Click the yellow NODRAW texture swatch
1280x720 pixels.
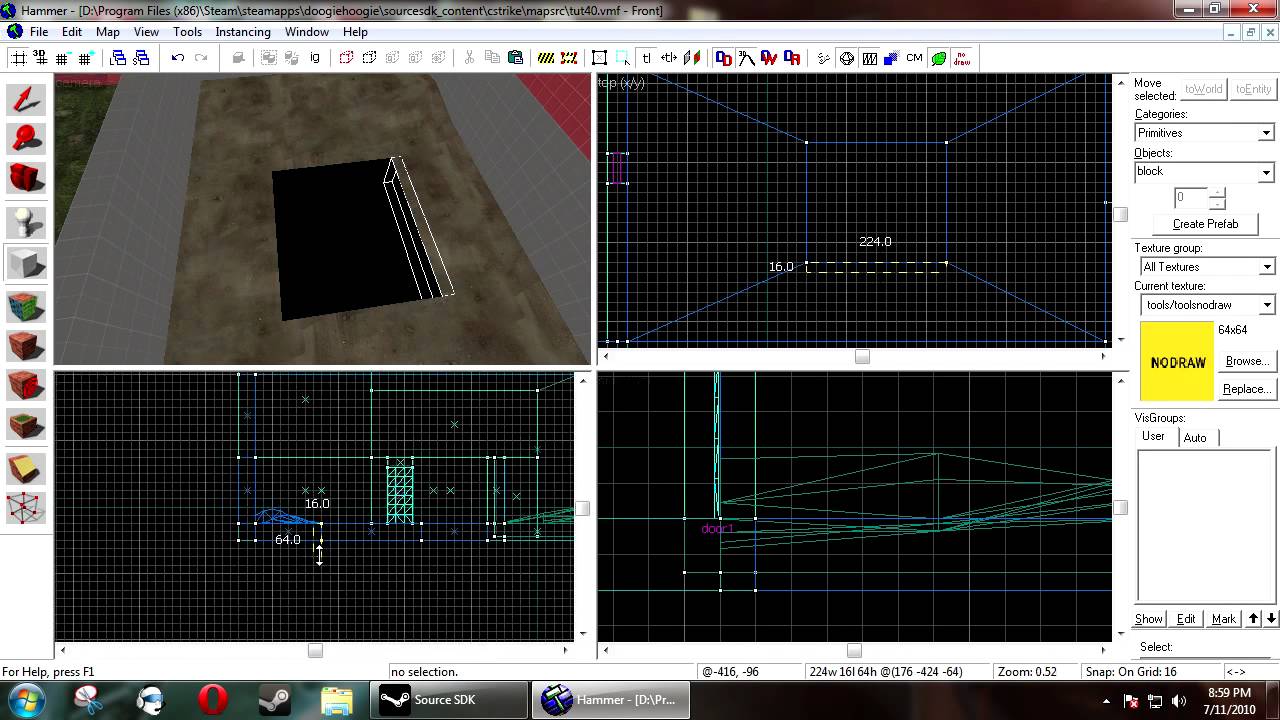click(1177, 362)
